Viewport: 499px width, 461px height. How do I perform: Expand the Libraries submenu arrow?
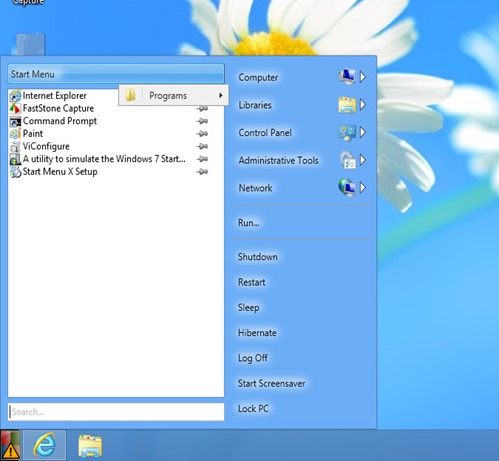(363, 105)
